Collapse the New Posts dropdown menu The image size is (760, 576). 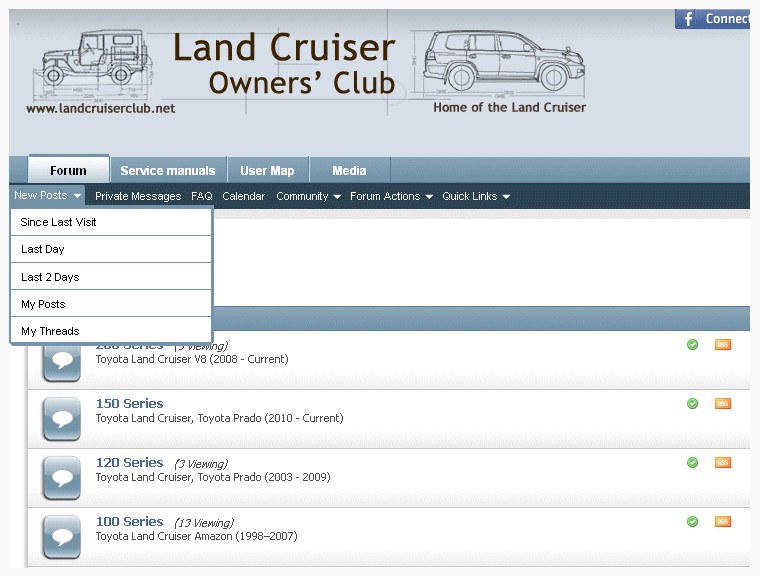(x=47, y=195)
